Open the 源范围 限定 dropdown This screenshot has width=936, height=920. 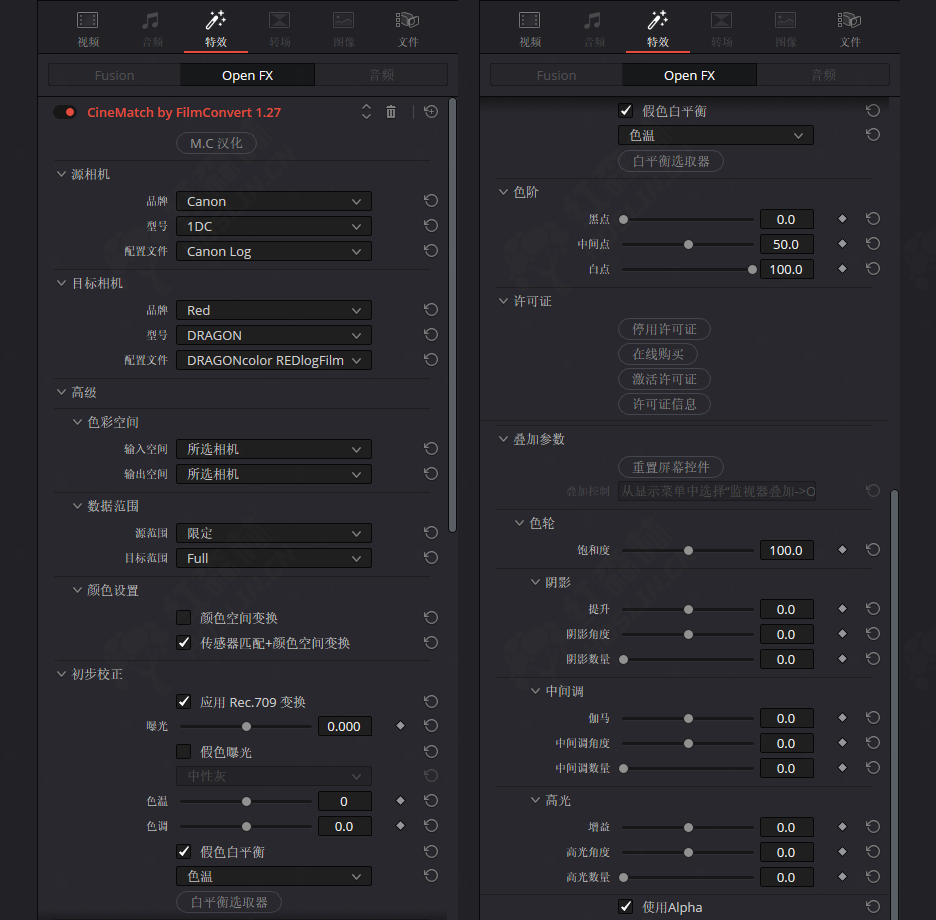[273, 533]
